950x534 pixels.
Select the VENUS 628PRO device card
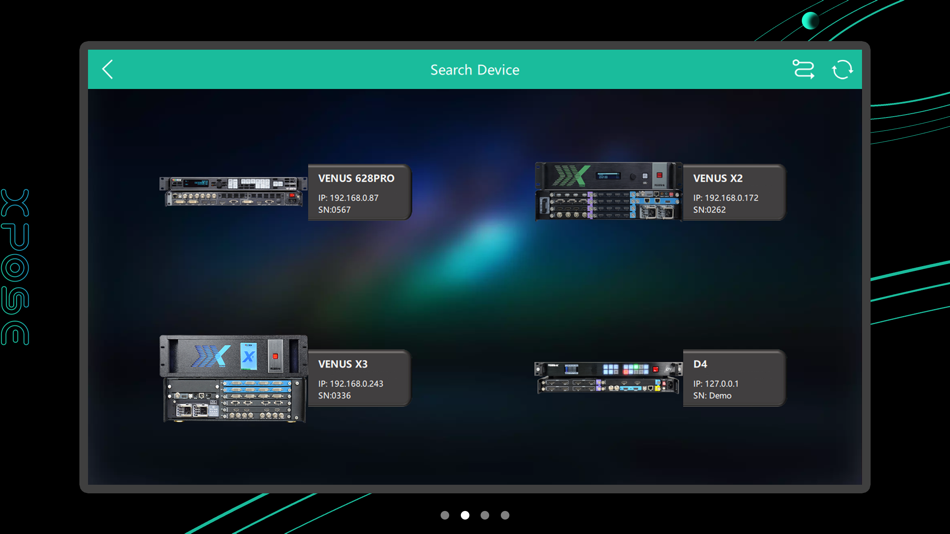(360, 192)
